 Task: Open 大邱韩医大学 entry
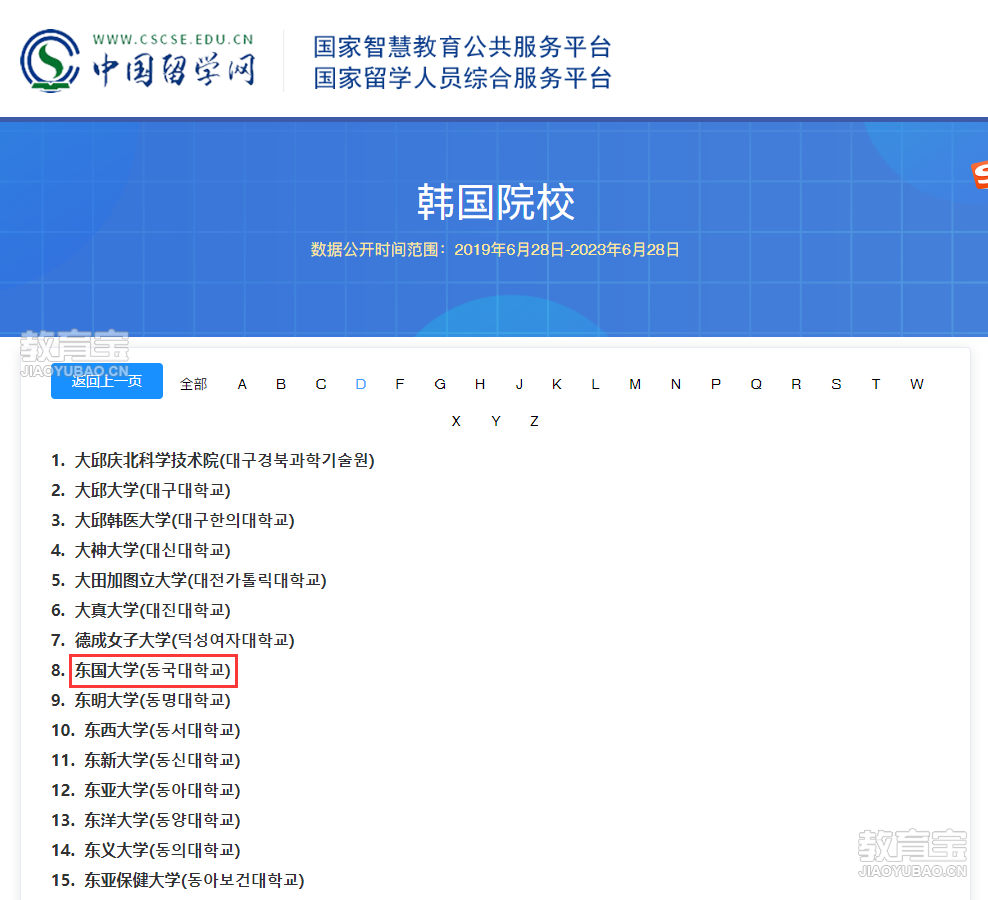click(x=185, y=520)
